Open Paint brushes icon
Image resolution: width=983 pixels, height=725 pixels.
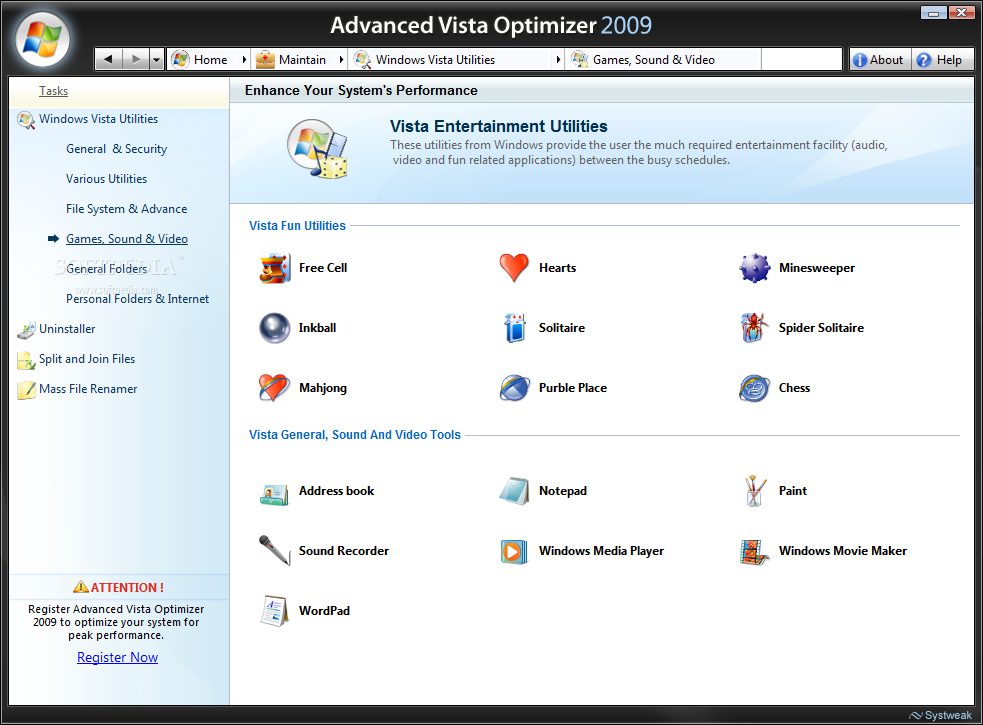tap(754, 490)
